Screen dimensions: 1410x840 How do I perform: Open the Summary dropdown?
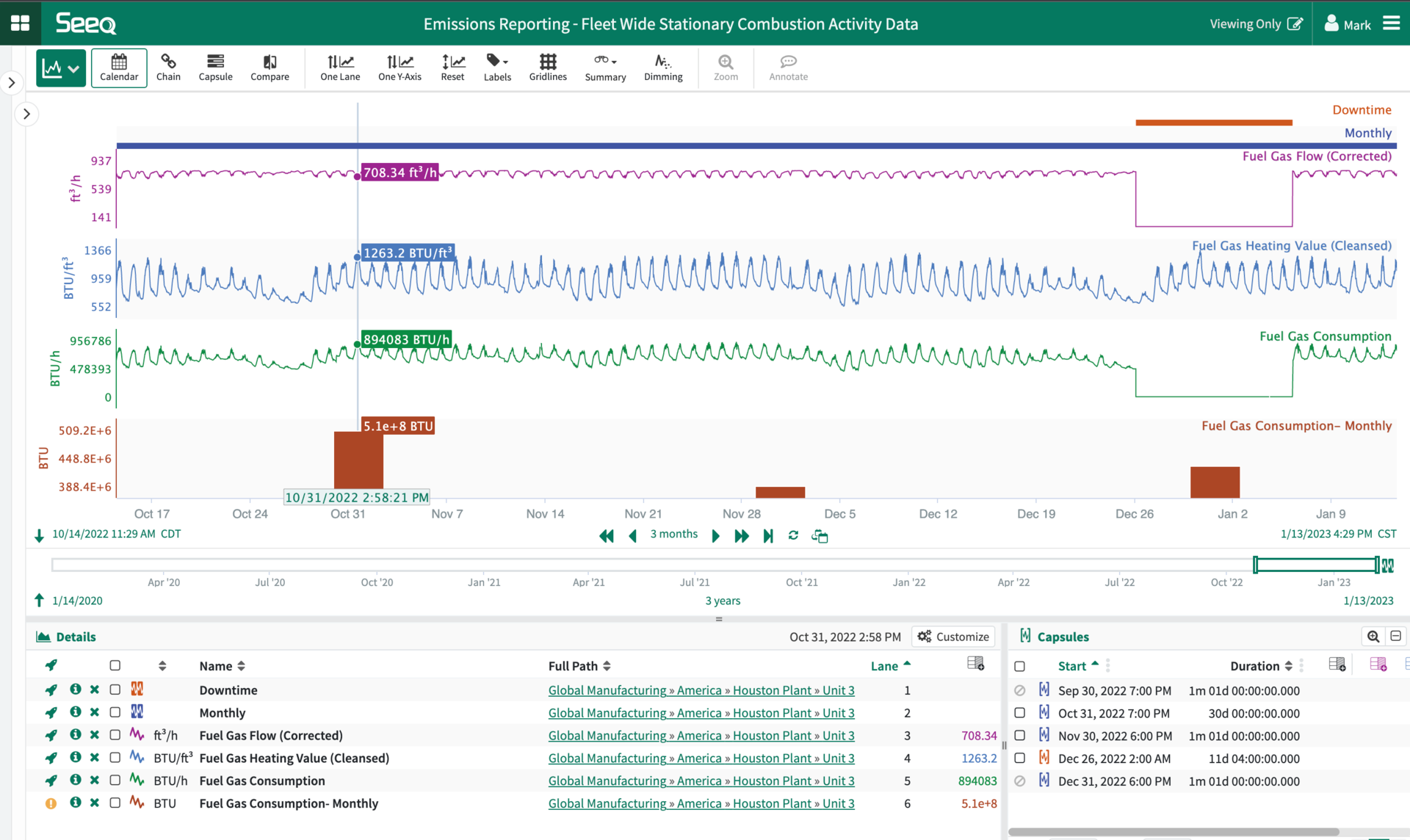point(604,68)
